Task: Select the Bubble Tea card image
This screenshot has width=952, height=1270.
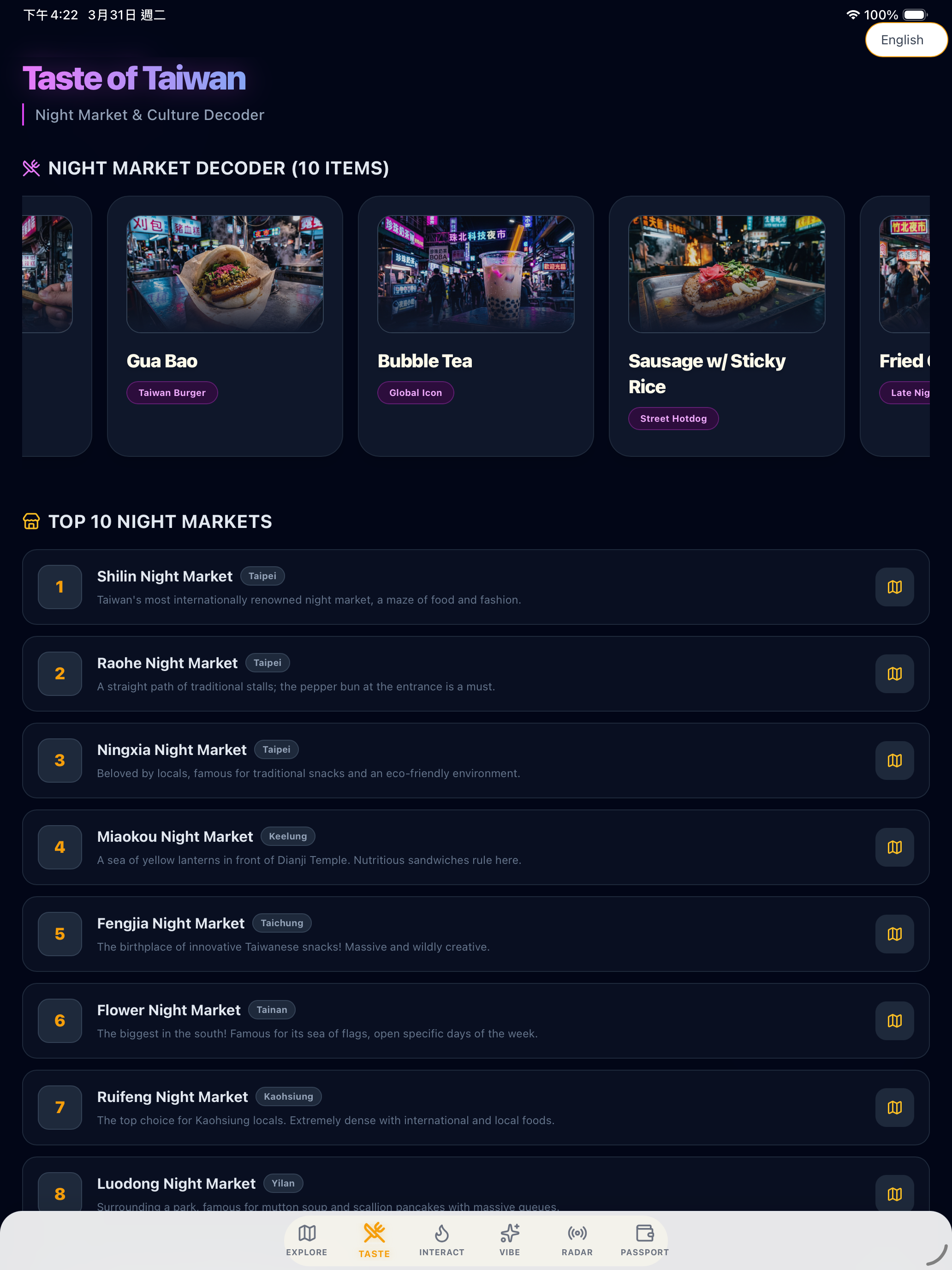Action: [476, 274]
